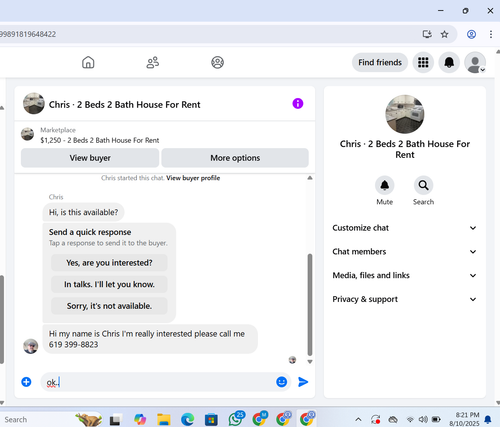Click the speaker volume tray icon
500x427 pixels.
click(423, 419)
